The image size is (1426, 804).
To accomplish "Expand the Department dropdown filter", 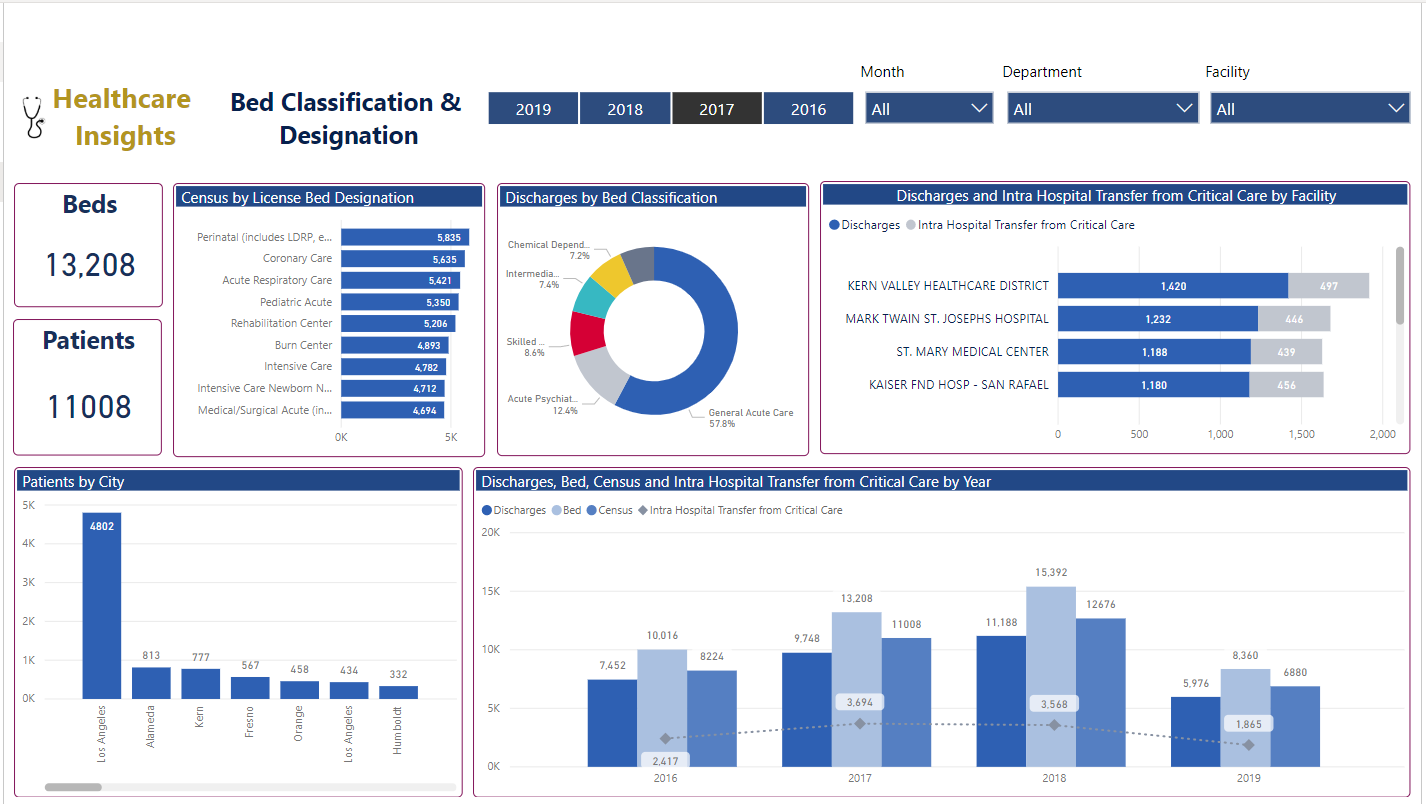I will click(1102, 109).
